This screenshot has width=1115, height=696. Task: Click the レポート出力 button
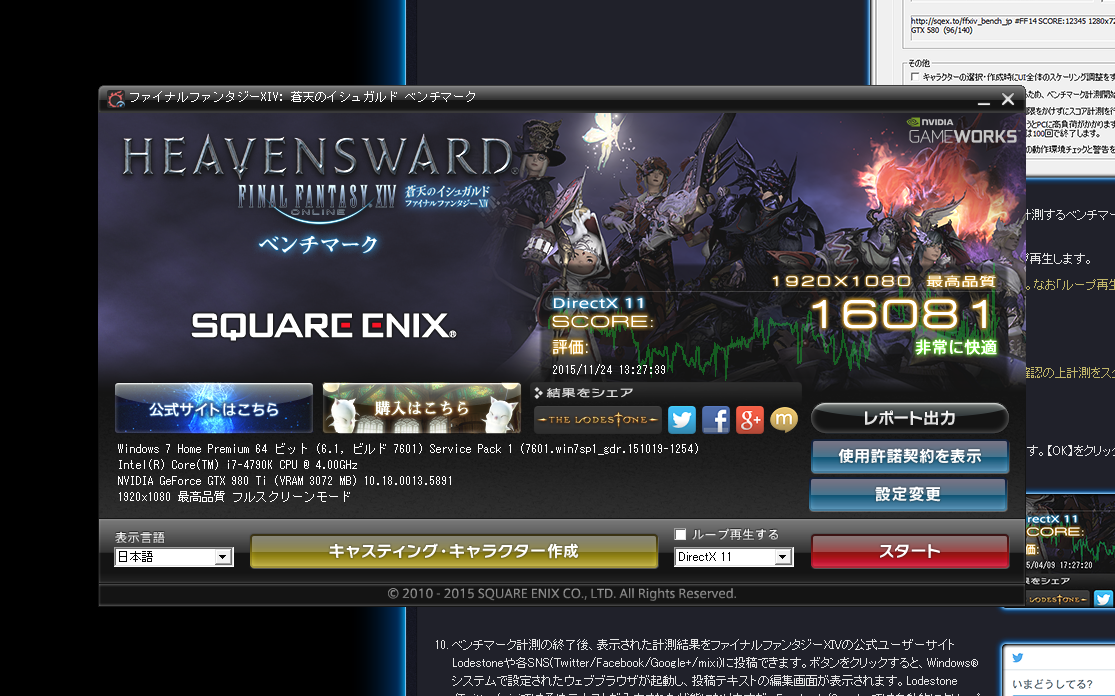point(909,418)
